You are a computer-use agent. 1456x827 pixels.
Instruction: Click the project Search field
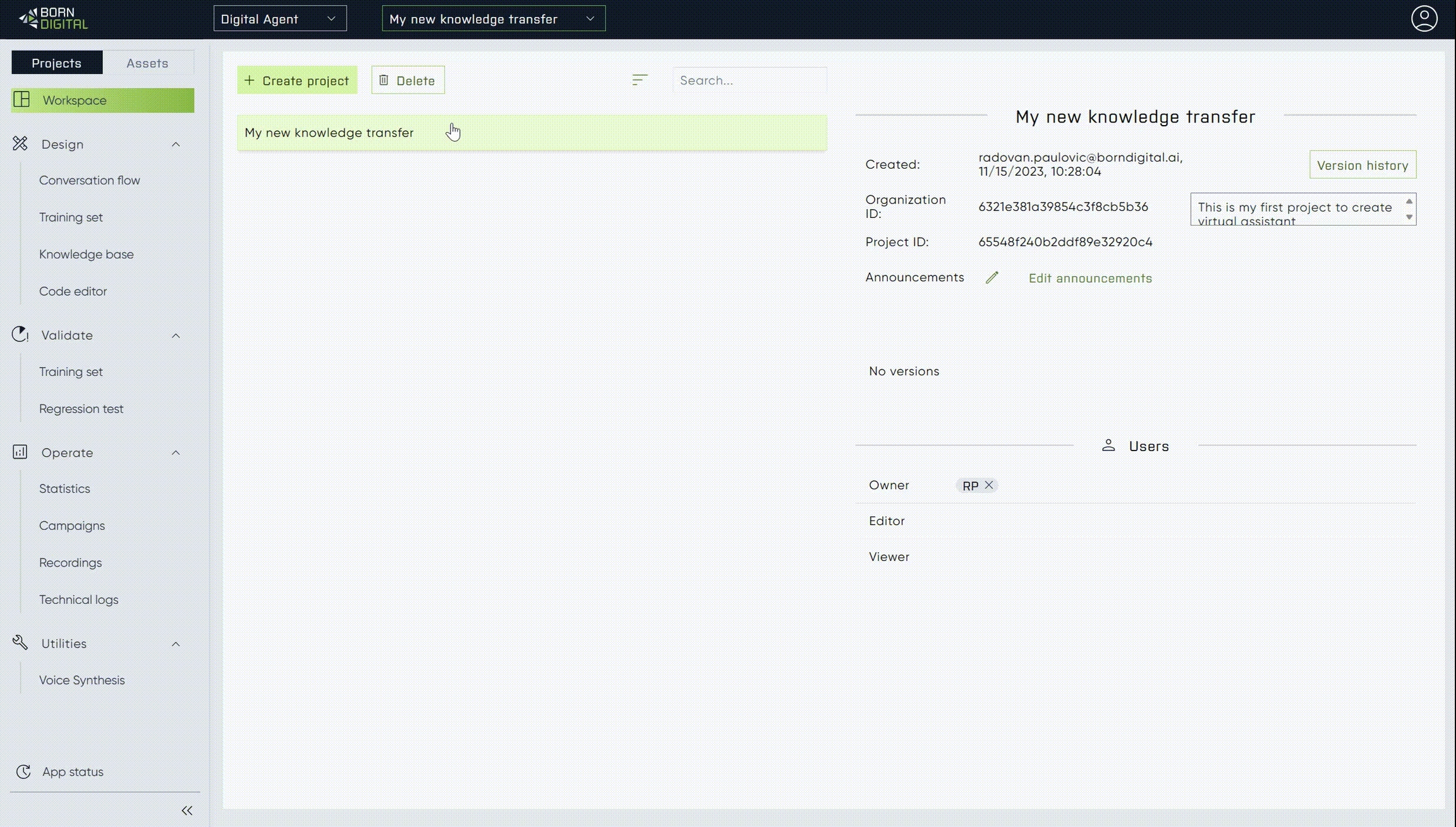(x=749, y=80)
